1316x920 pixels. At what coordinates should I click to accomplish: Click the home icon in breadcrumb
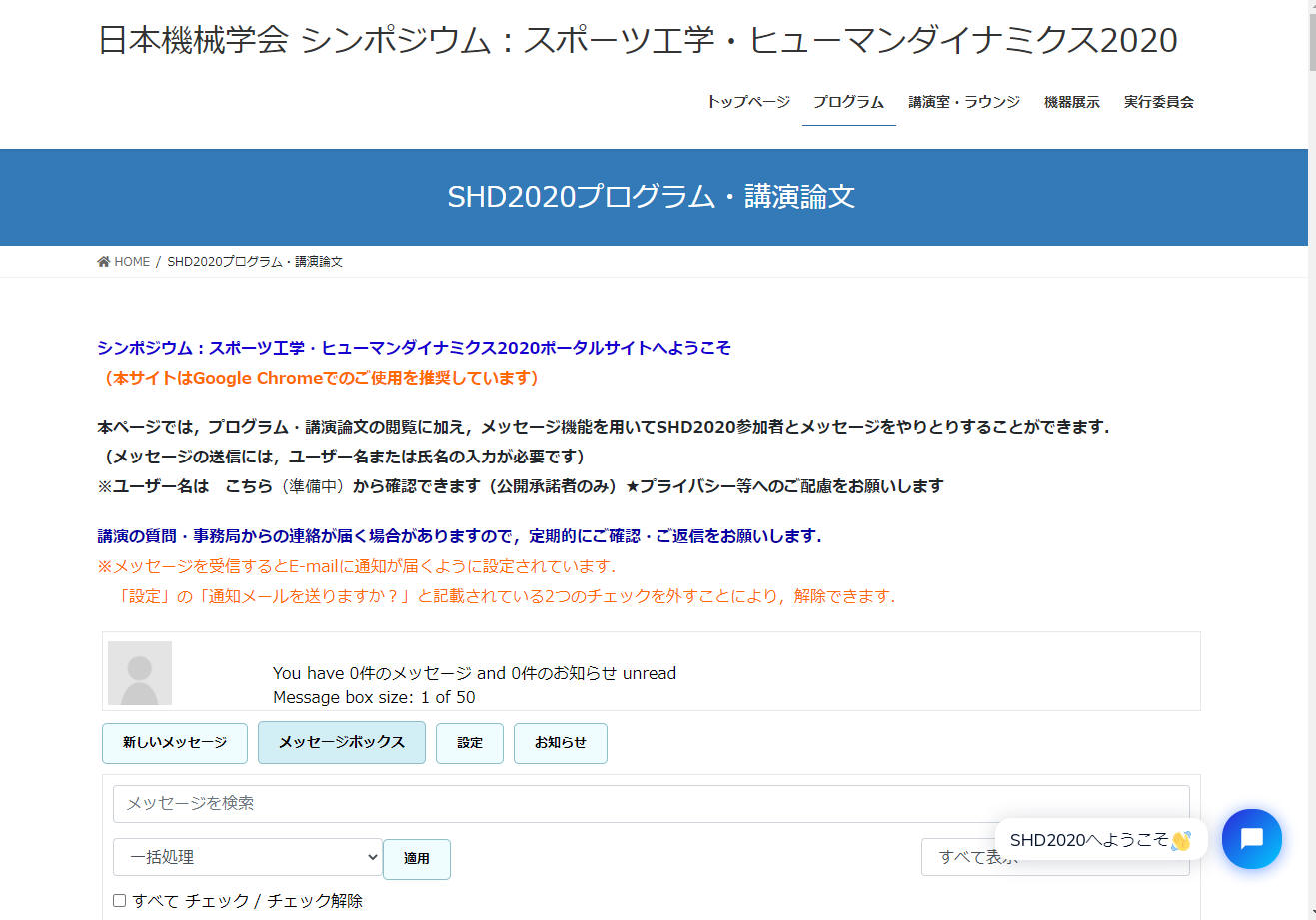click(x=103, y=262)
